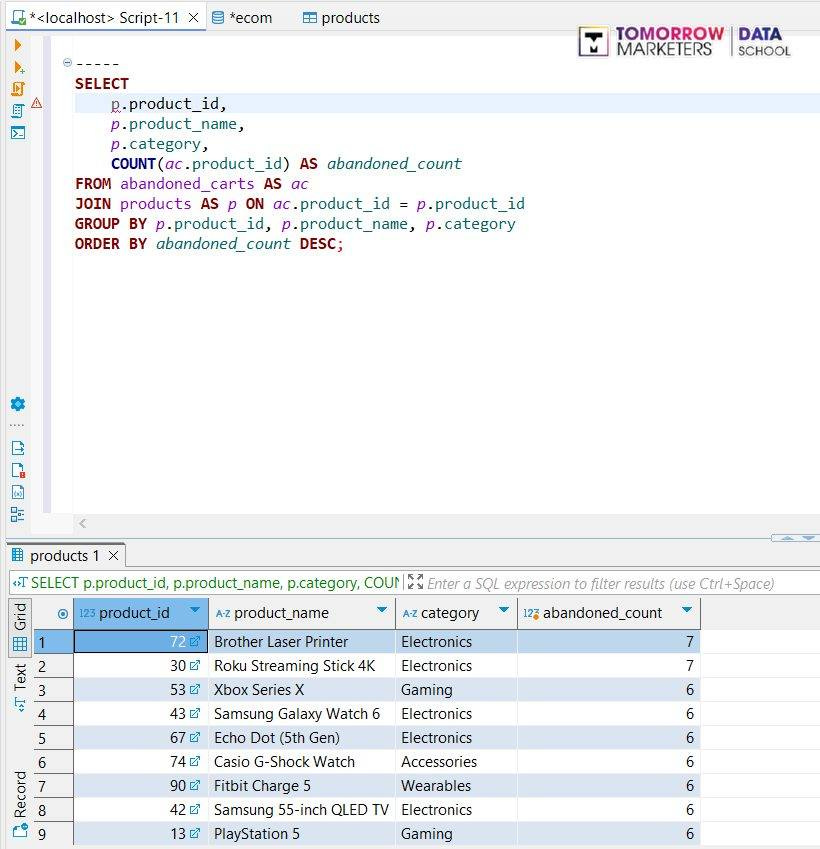Screen dimensions: 820x849
Task: Close the products 1 result tab
Action: coord(113,556)
